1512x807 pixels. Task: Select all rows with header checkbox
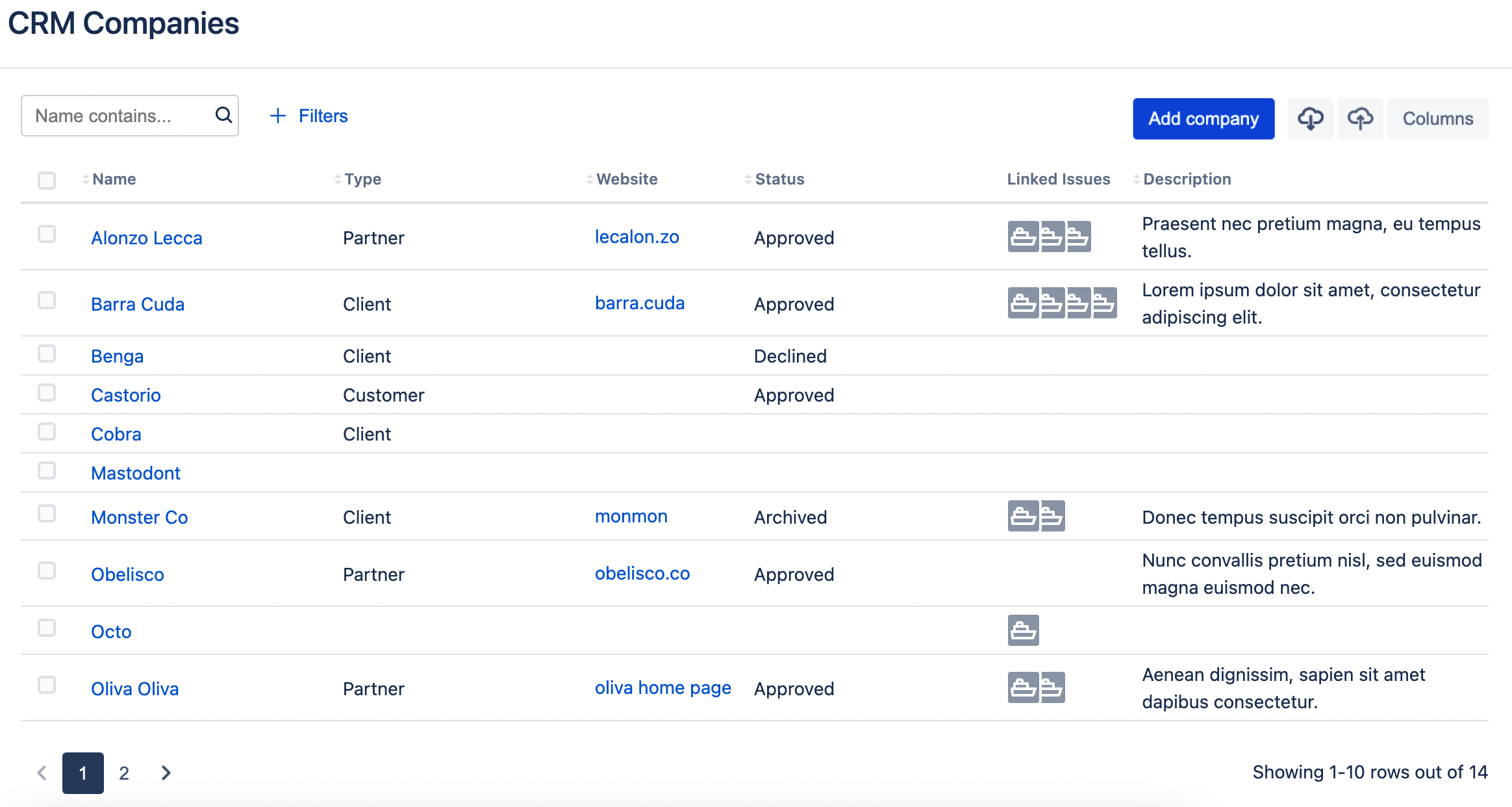point(47,180)
